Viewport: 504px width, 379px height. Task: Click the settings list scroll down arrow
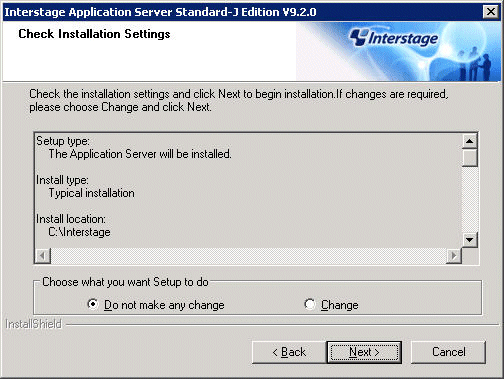point(470,240)
